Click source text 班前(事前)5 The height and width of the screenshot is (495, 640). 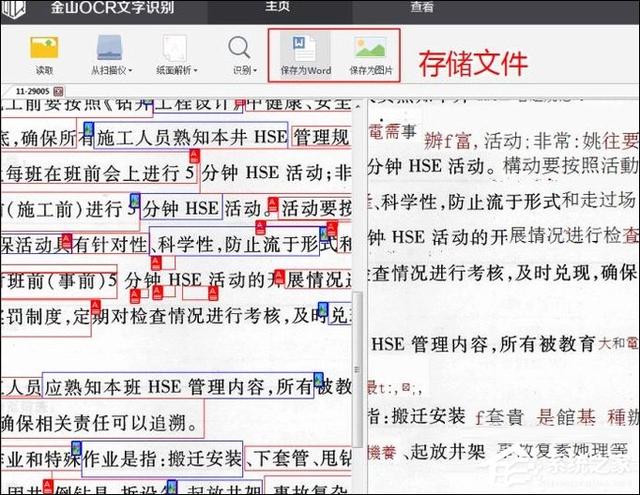click(x=63, y=281)
